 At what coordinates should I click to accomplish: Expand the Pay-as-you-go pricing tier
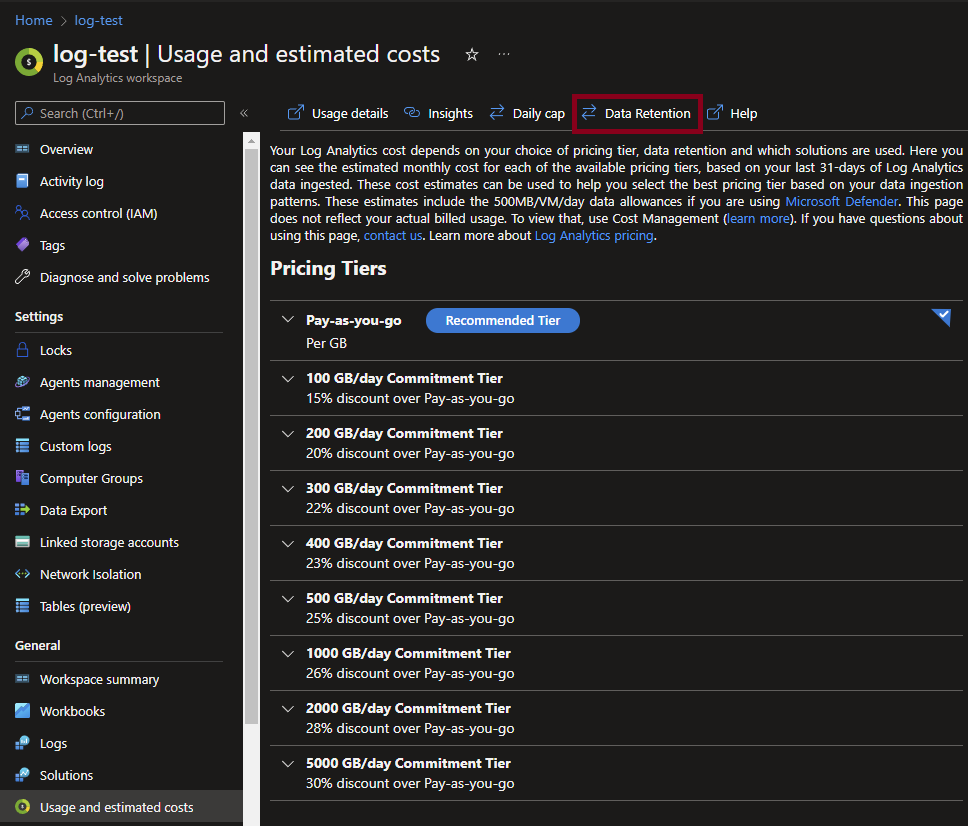[288, 320]
